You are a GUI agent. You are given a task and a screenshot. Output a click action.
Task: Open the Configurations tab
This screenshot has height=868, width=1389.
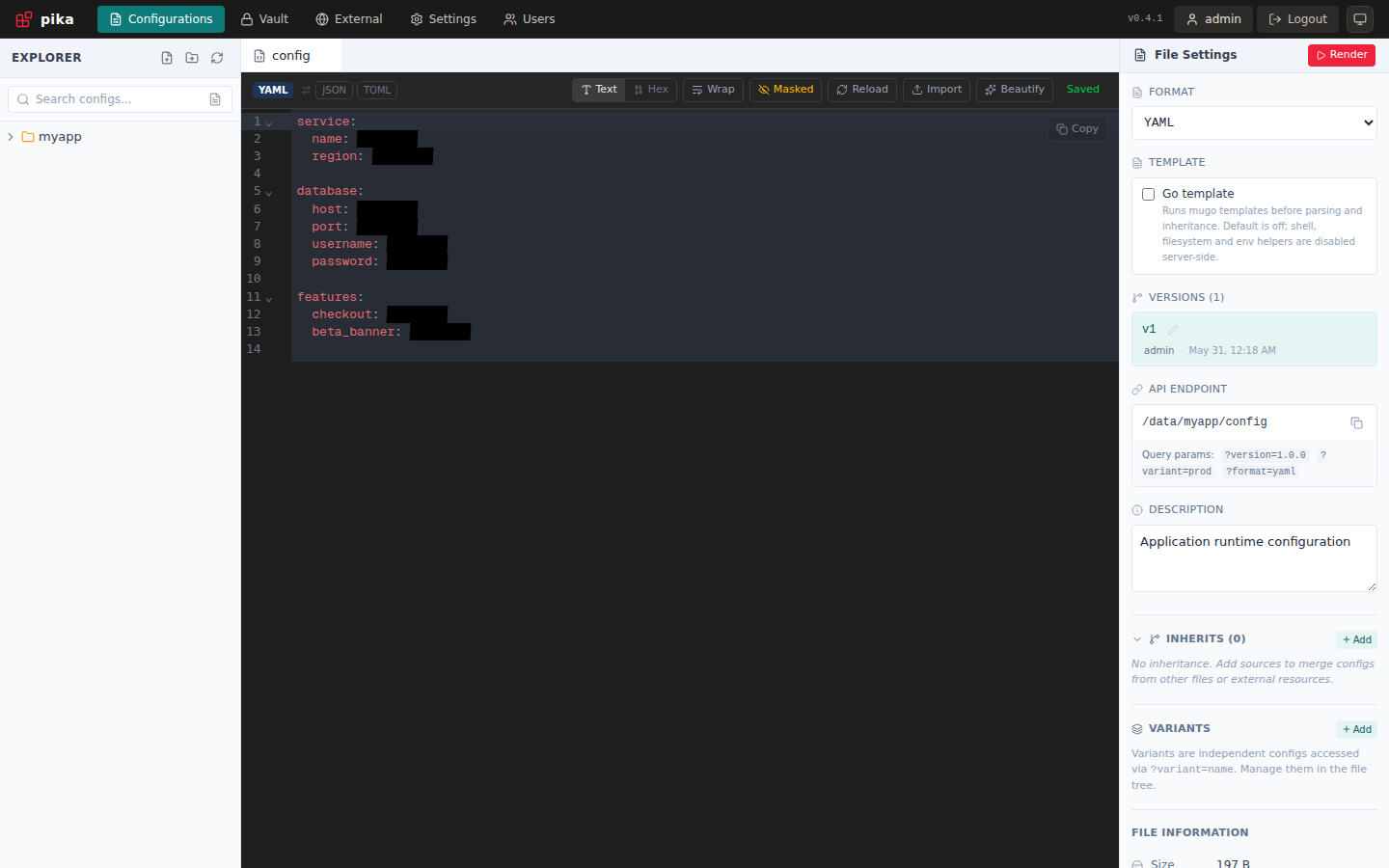(x=161, y=19)
